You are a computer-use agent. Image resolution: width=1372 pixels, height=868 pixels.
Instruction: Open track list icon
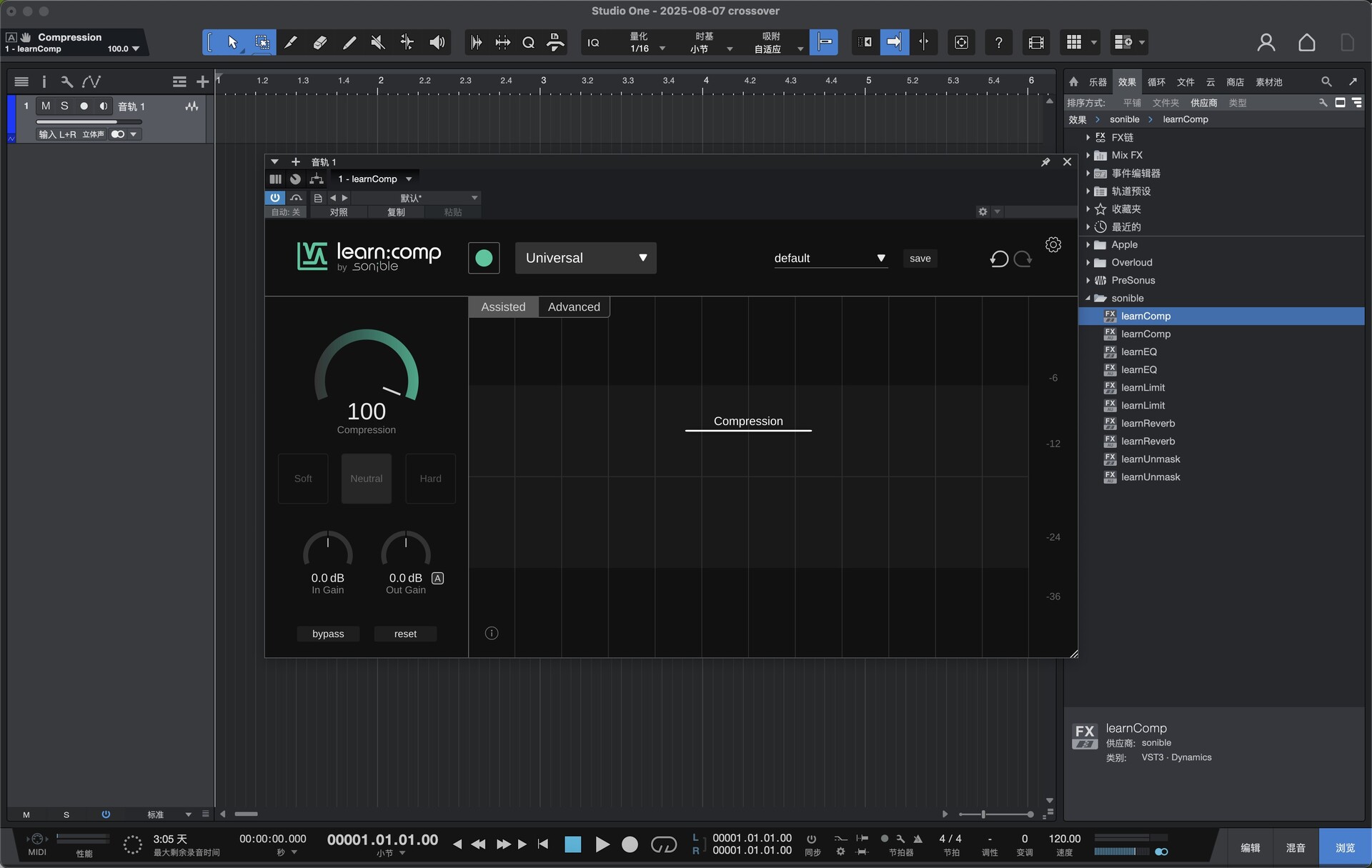pos(21,81)
